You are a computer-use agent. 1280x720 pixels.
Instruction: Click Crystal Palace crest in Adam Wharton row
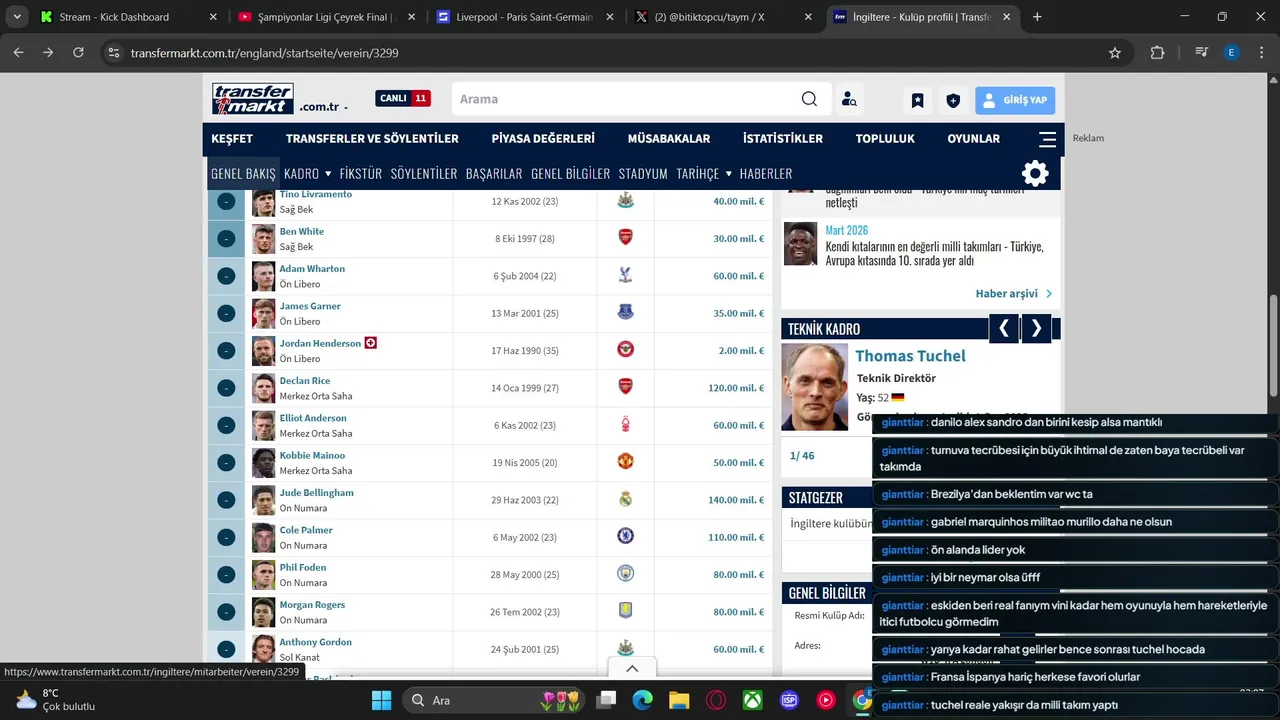click(625, 275)
